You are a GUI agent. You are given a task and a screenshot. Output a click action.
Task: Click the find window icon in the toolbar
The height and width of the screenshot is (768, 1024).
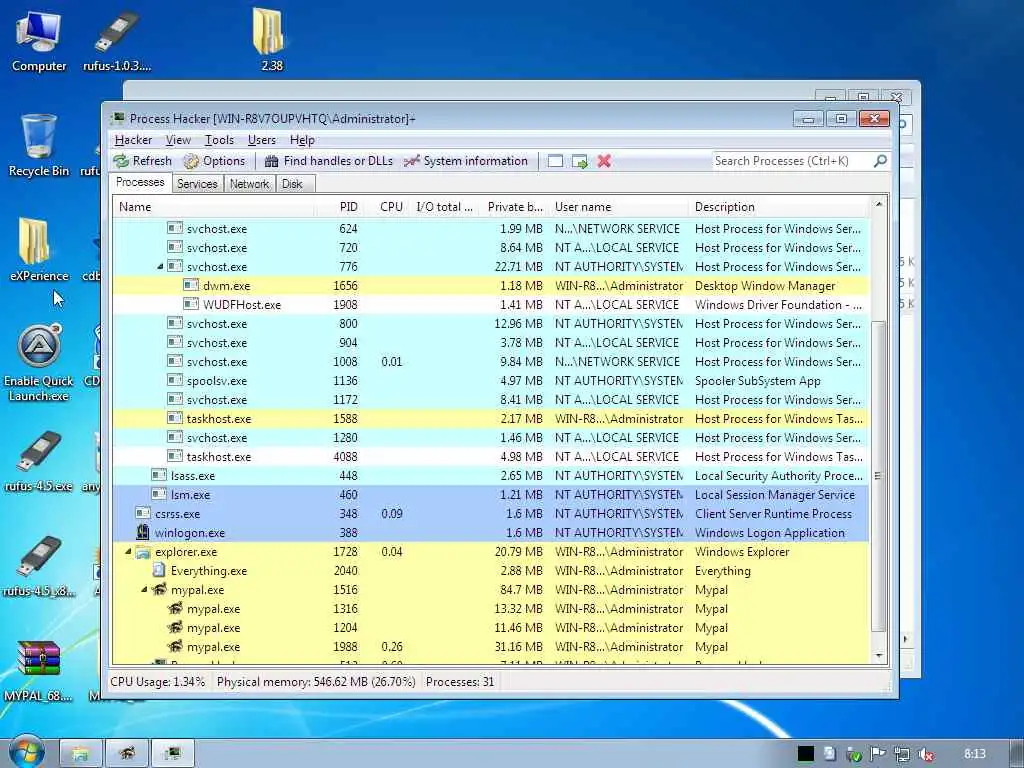click(x=555, y=161)
